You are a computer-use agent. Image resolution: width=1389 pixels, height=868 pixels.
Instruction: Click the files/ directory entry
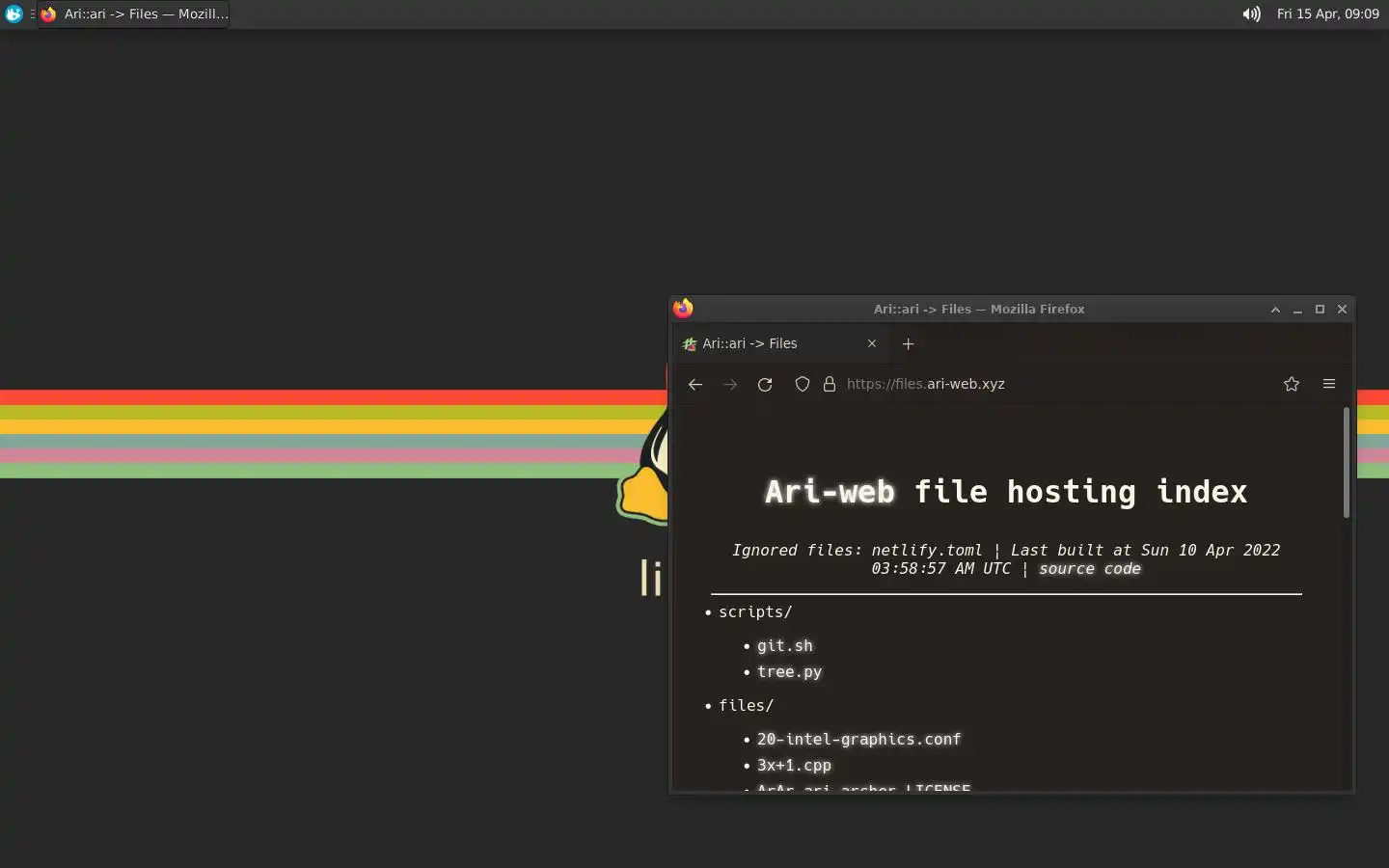click(x=746, y=706)
